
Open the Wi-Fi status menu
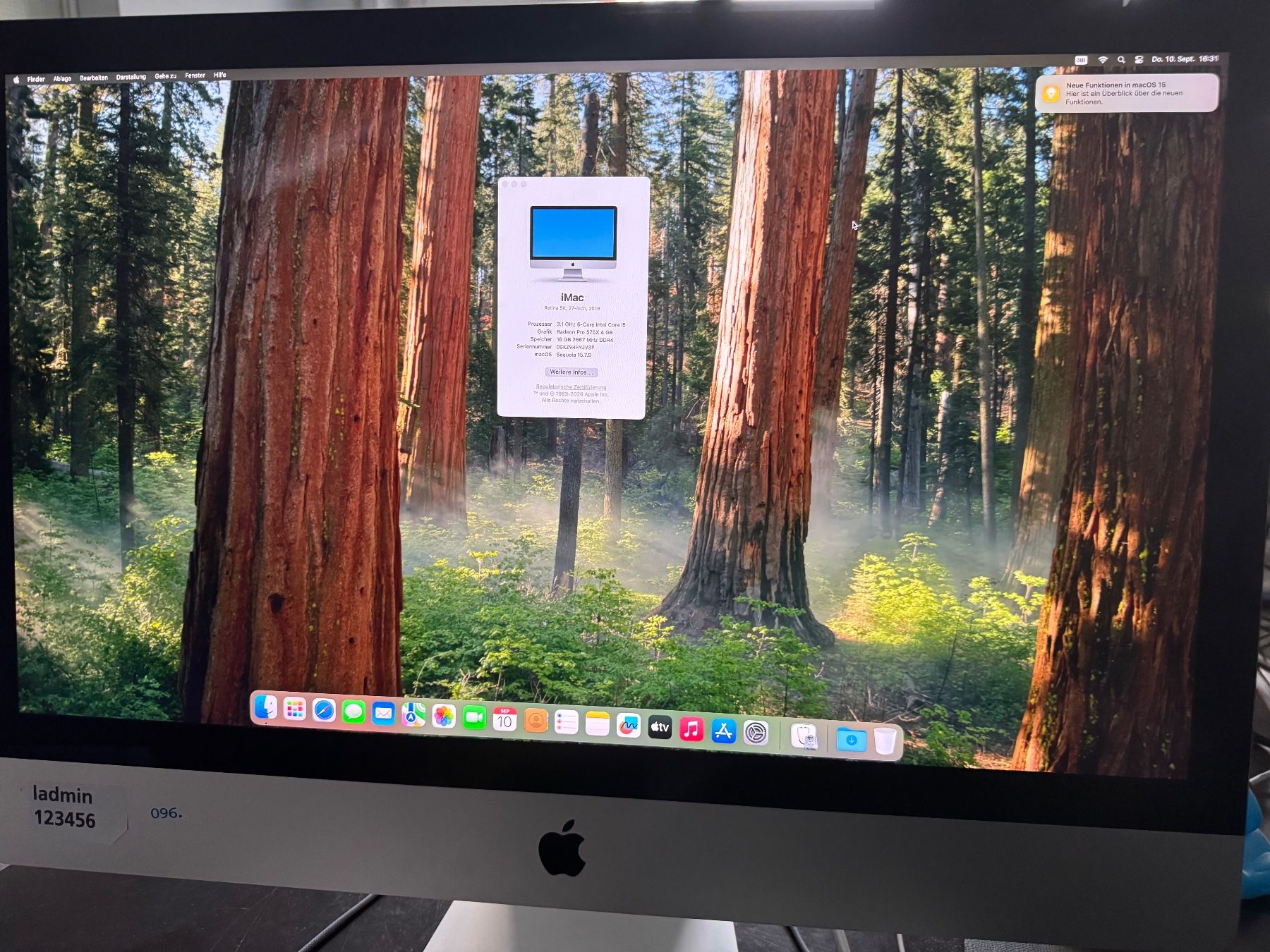pyautogui.click(x=1102, y=61)
